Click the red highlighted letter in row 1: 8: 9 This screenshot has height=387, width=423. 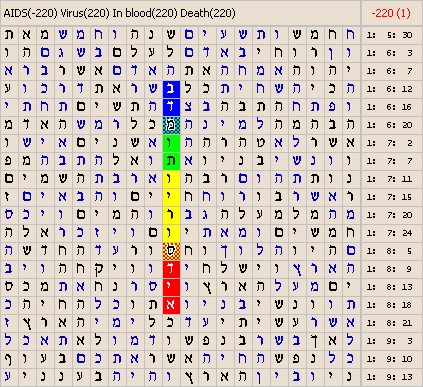(x=171, y=269)
